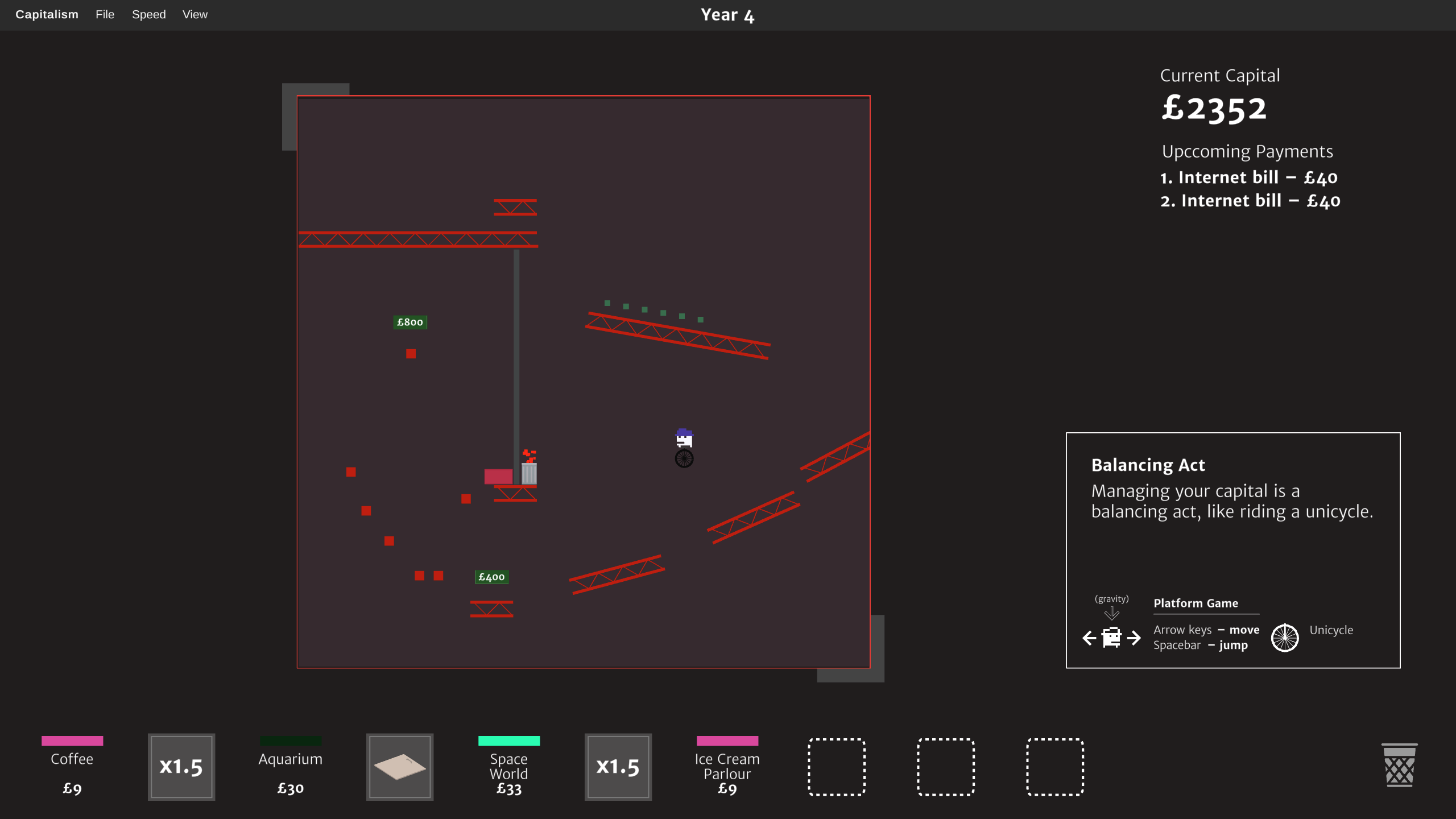Click the character icon in controls legend
Screen dimensions: 1456x819
pos(1111,637)
